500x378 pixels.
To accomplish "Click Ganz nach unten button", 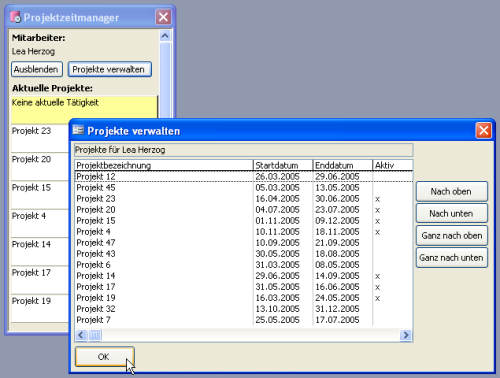I will coord(452,257).
